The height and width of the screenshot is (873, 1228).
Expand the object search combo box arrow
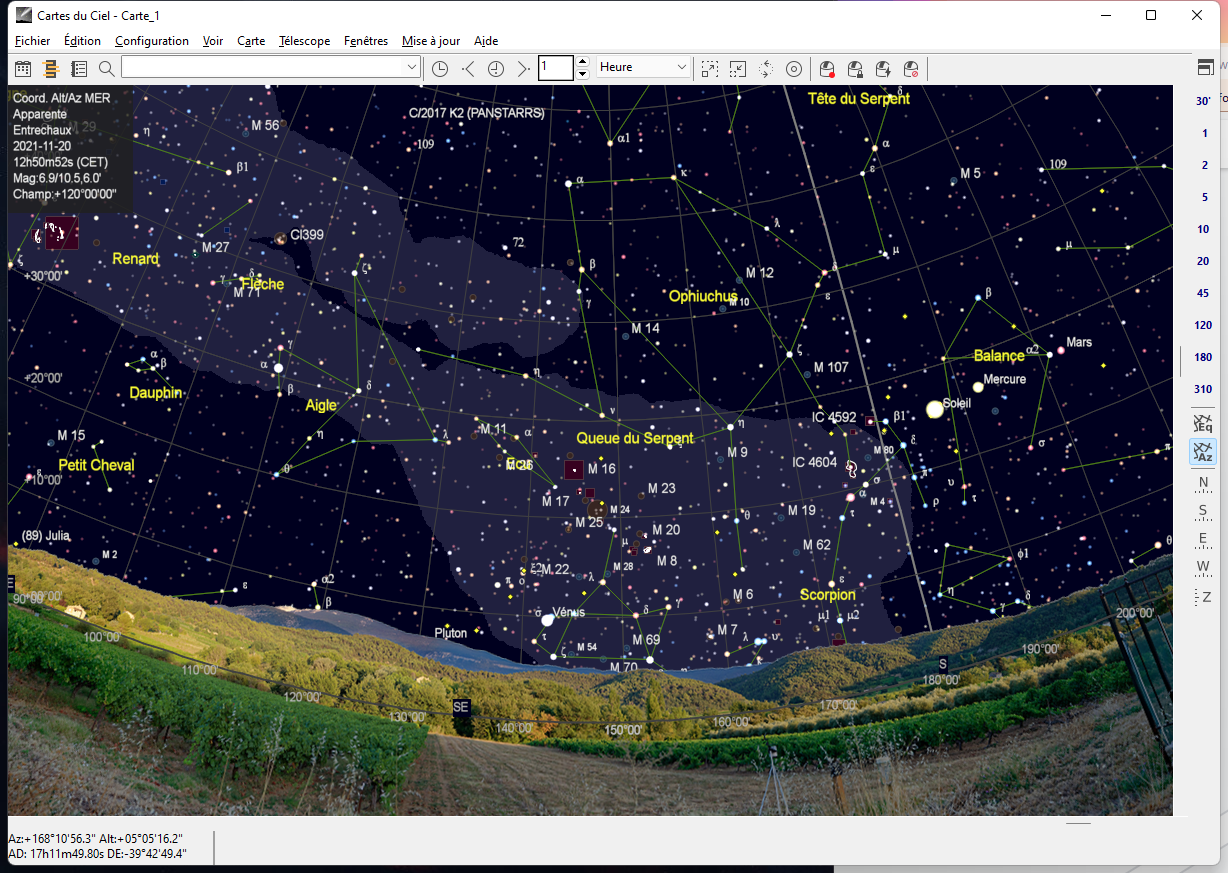(411, 68)
